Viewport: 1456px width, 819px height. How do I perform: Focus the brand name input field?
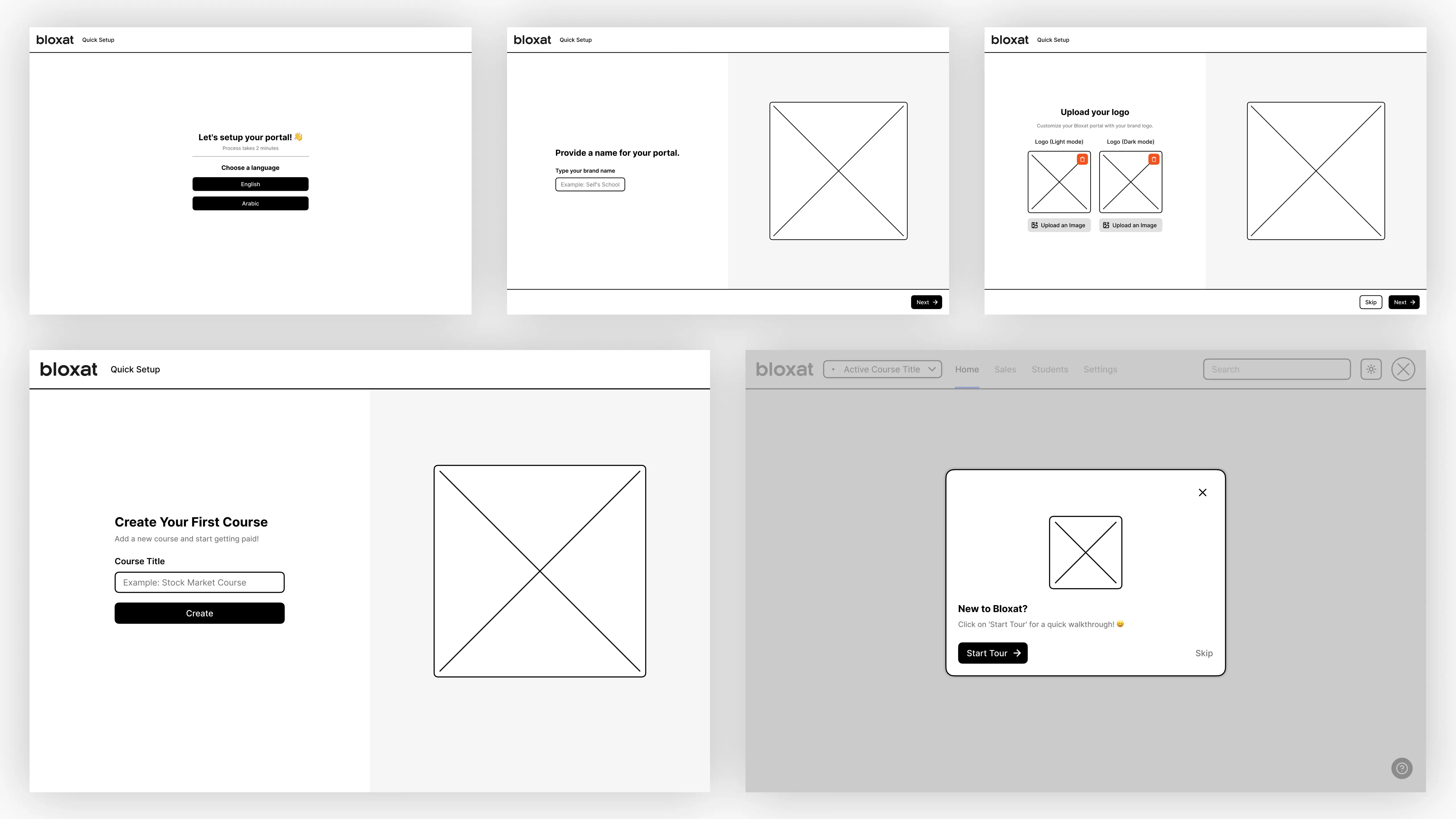(x=590, y=184)
